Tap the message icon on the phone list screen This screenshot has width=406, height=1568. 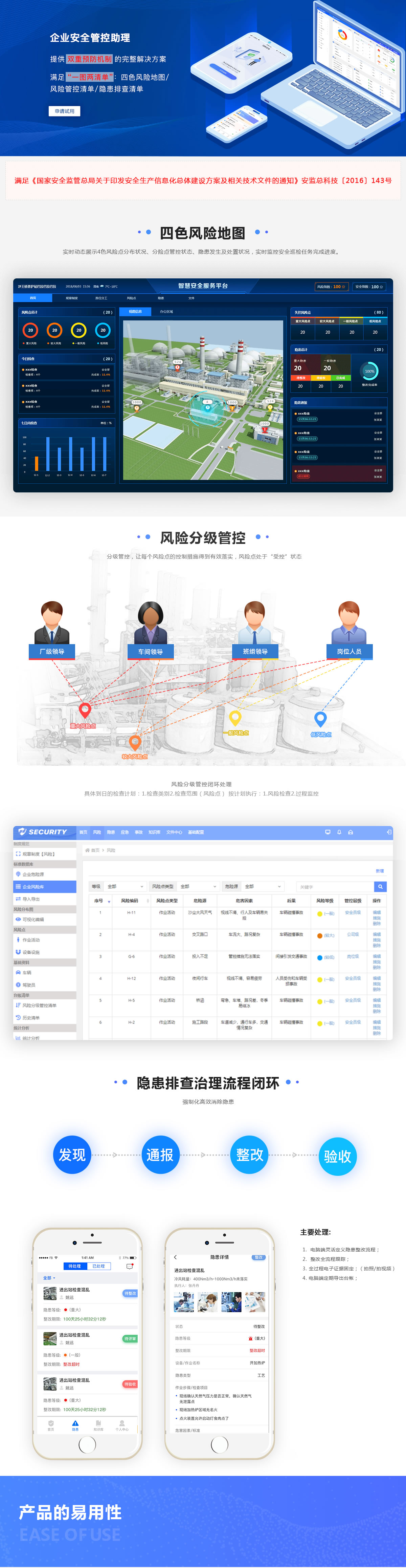(130, 1266)
